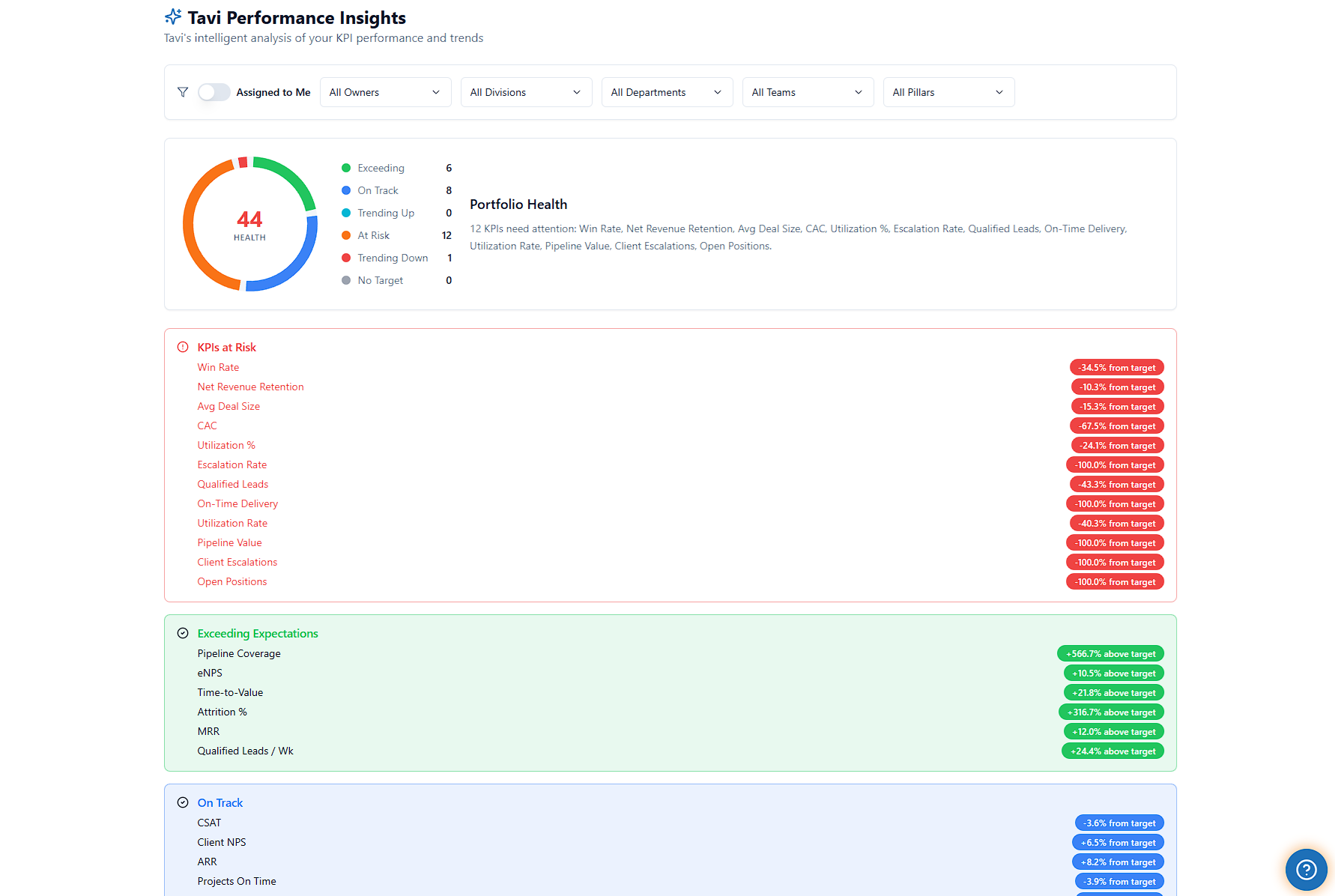Image resolution: width=1335 pixels, height=896 pixels.
Task: Open the Avg Deal Size KPI
Action: tap(228, 406)
